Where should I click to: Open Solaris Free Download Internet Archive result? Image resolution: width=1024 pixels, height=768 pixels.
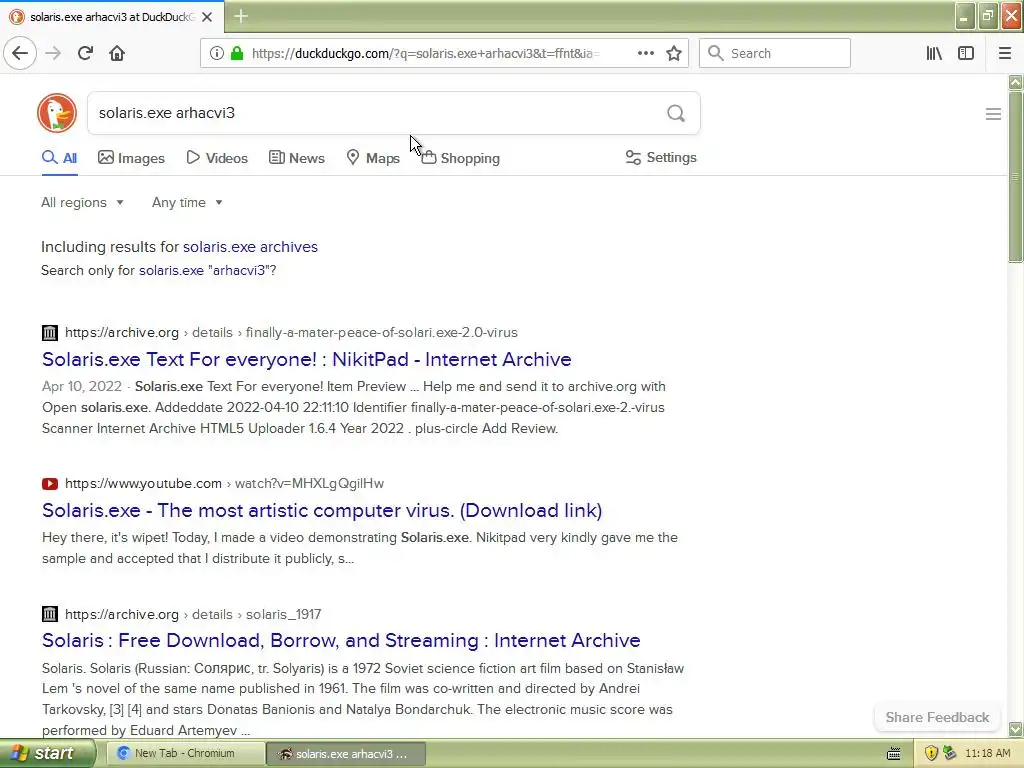(341, 640)
